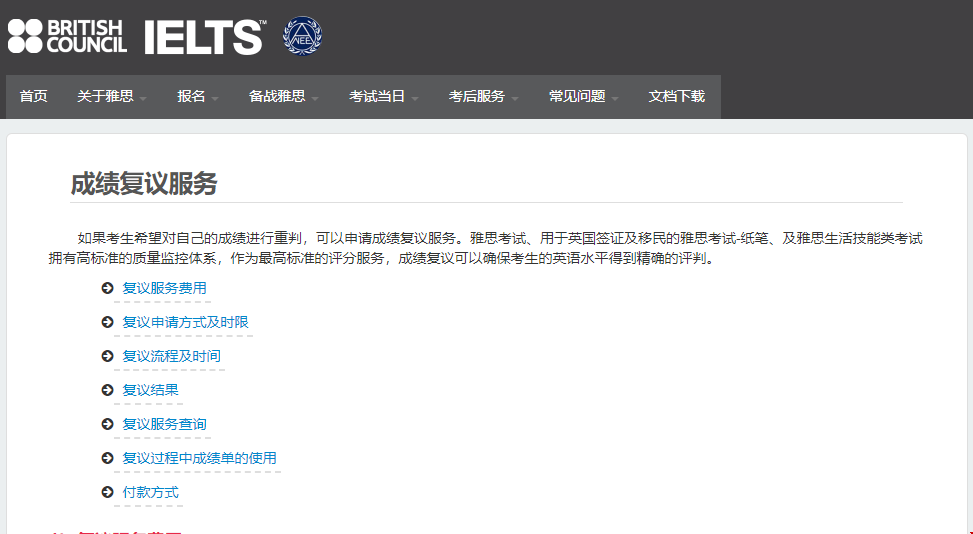Open the 复议服务查询 link
Image resolution: width=973 pixels, height=534 pixels.
tap(164, 424)
